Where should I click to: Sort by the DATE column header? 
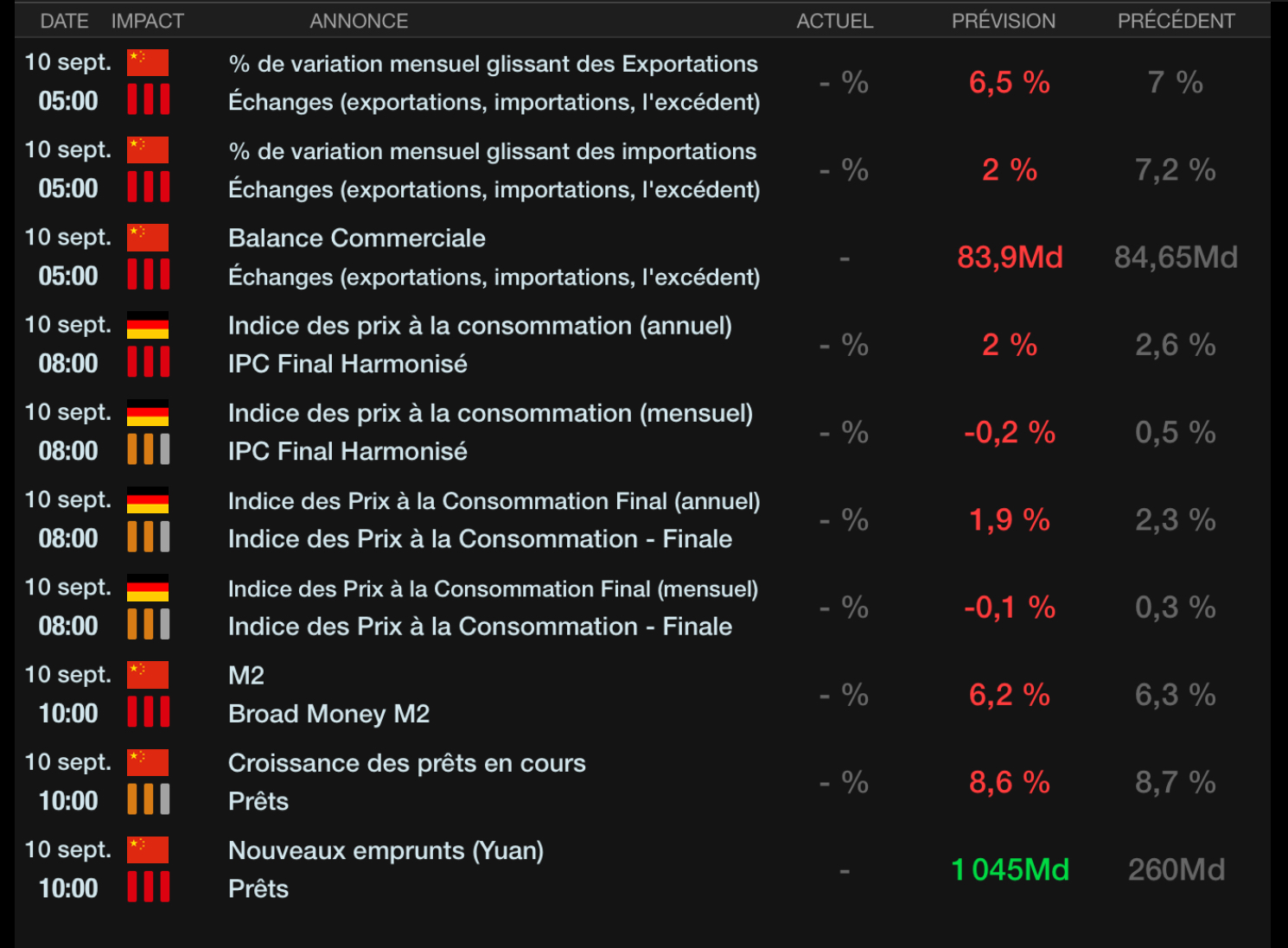64,21
